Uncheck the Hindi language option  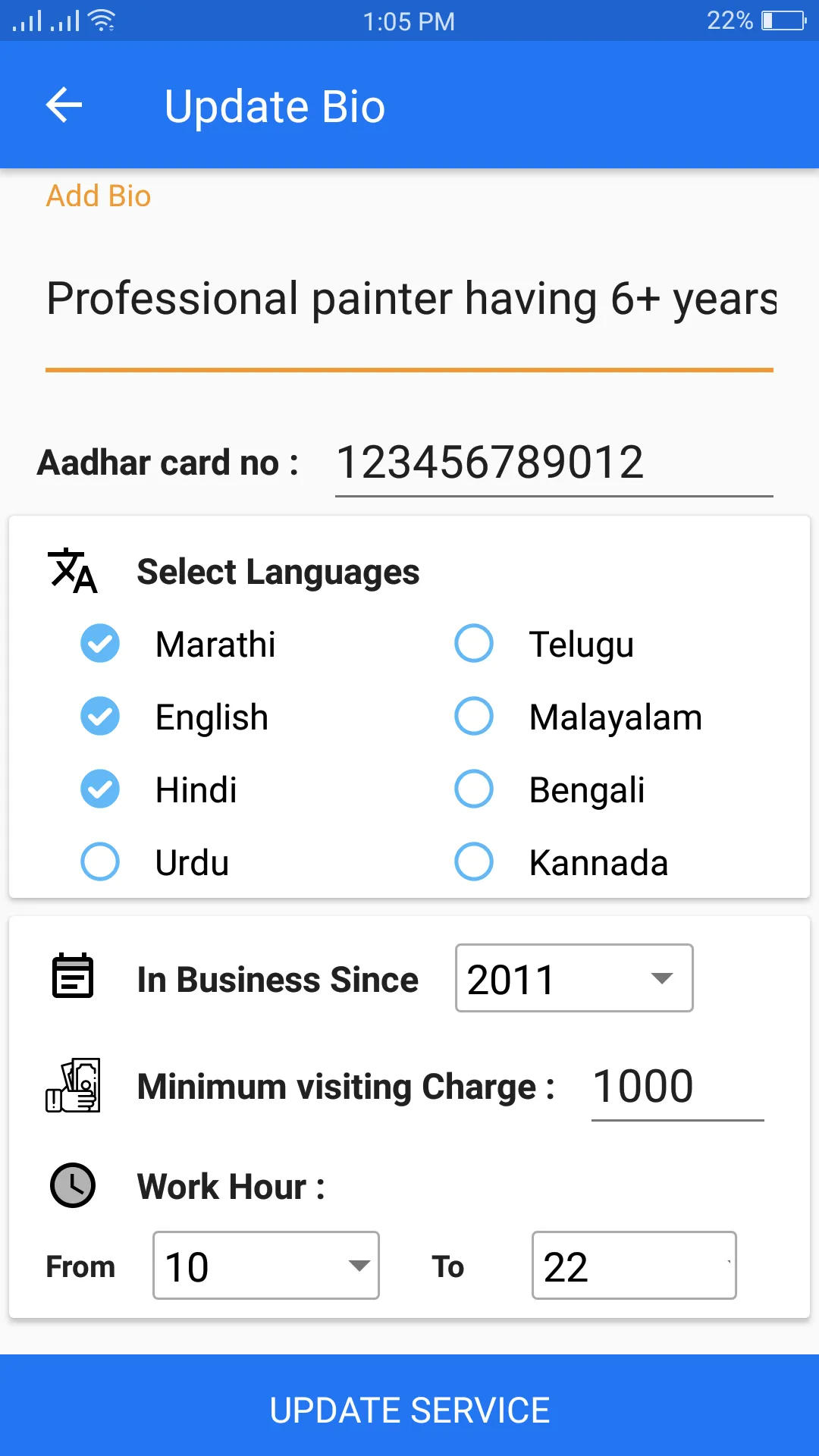(100, 789)
